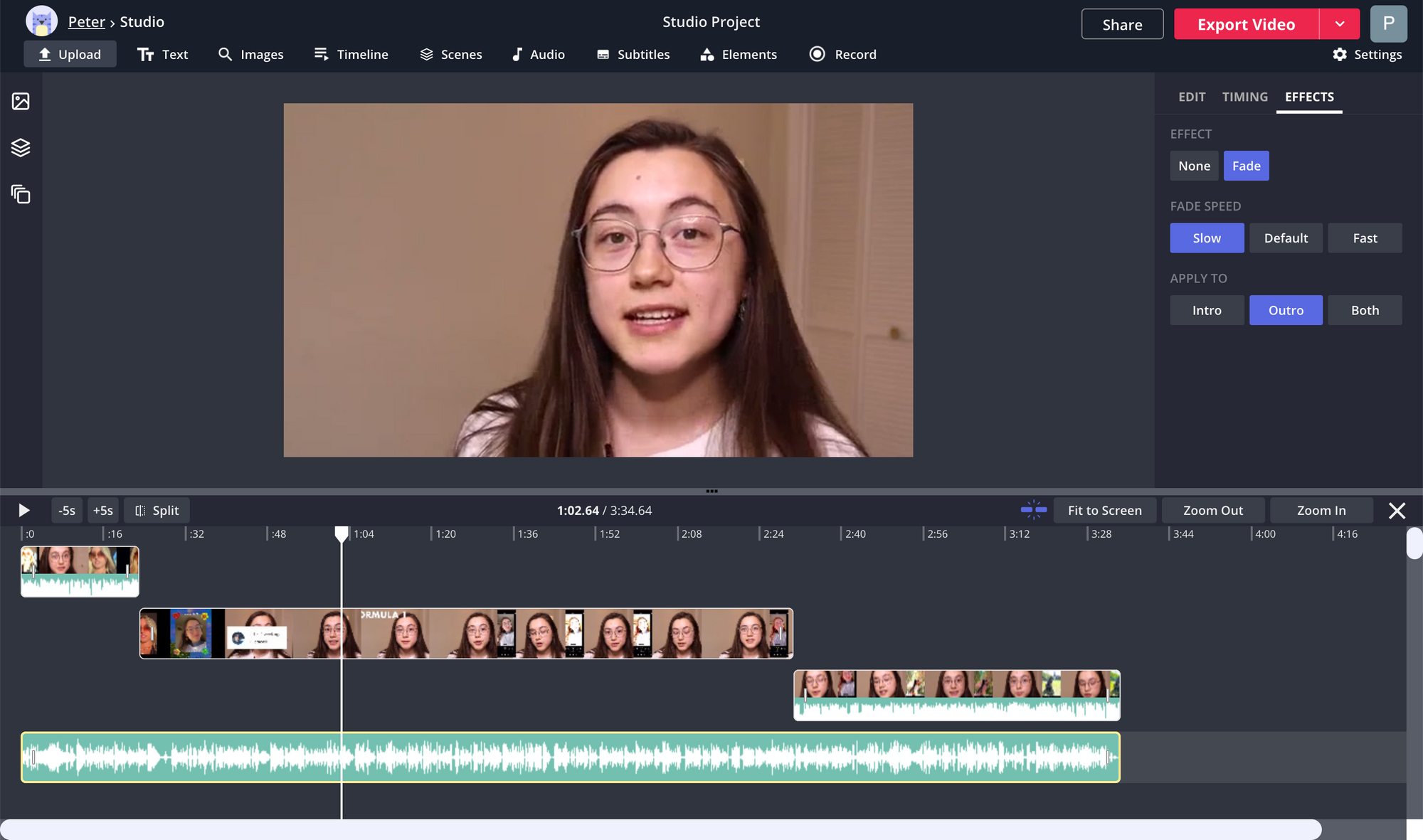The image size is (1423, 840).
Task: Expand Export Video dropdown arrow
Action: 1340,24
